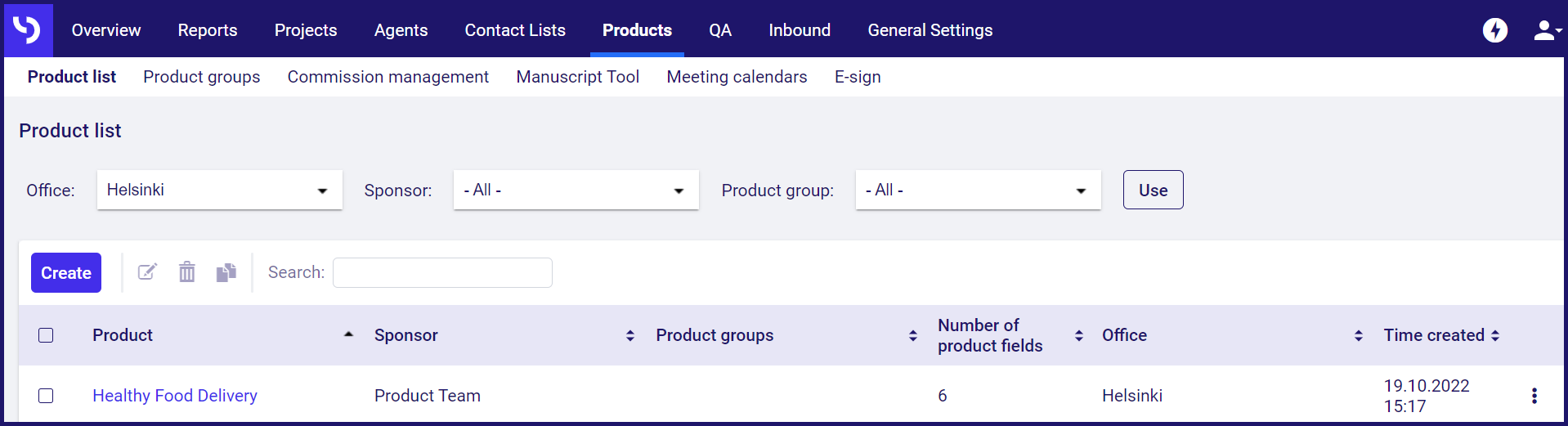Check the select-all checkbox in table header
1568x426 pixels.
click(x=46, y=335)
